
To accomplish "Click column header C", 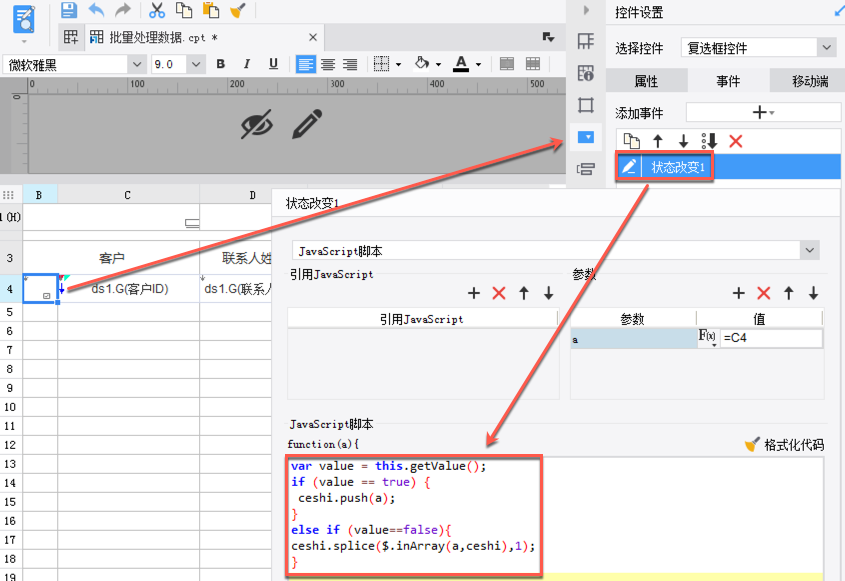I will (128, 195).
